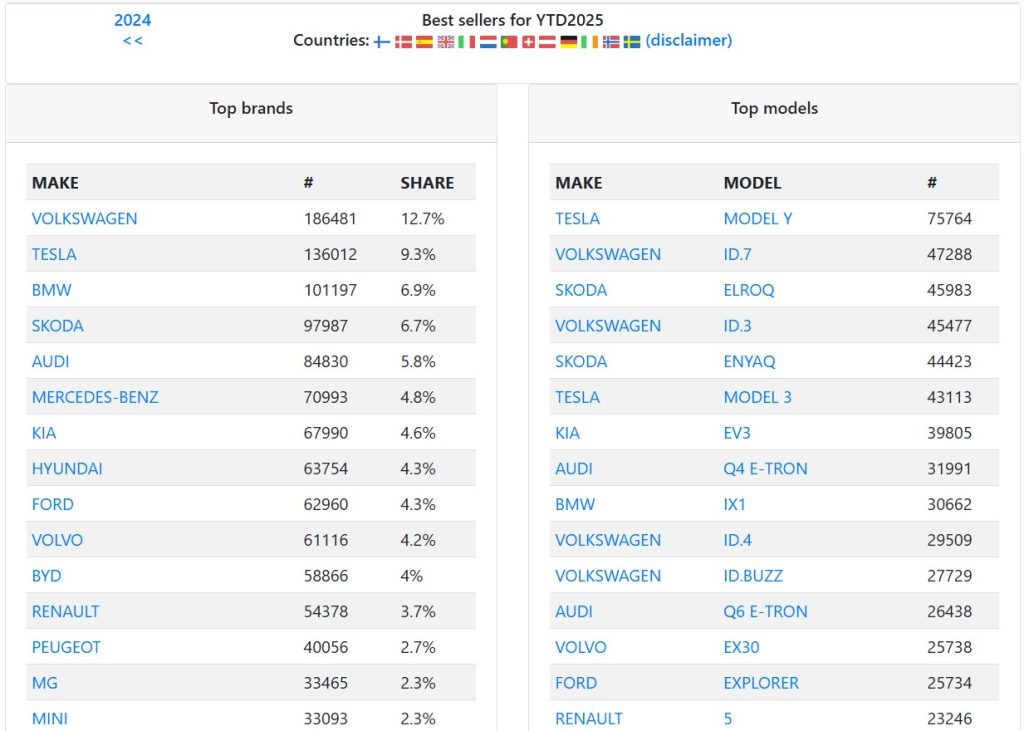Select the Sweden flag icon
The image size is (1024, 731).
click(x=632, y=42)
